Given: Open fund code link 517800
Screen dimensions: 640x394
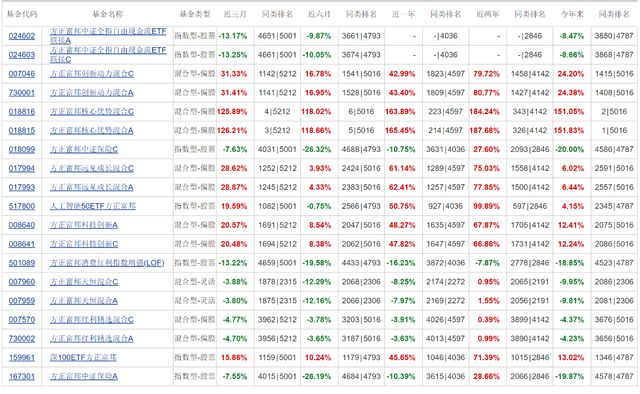Looking at the screenshot, I should point(22,206).
